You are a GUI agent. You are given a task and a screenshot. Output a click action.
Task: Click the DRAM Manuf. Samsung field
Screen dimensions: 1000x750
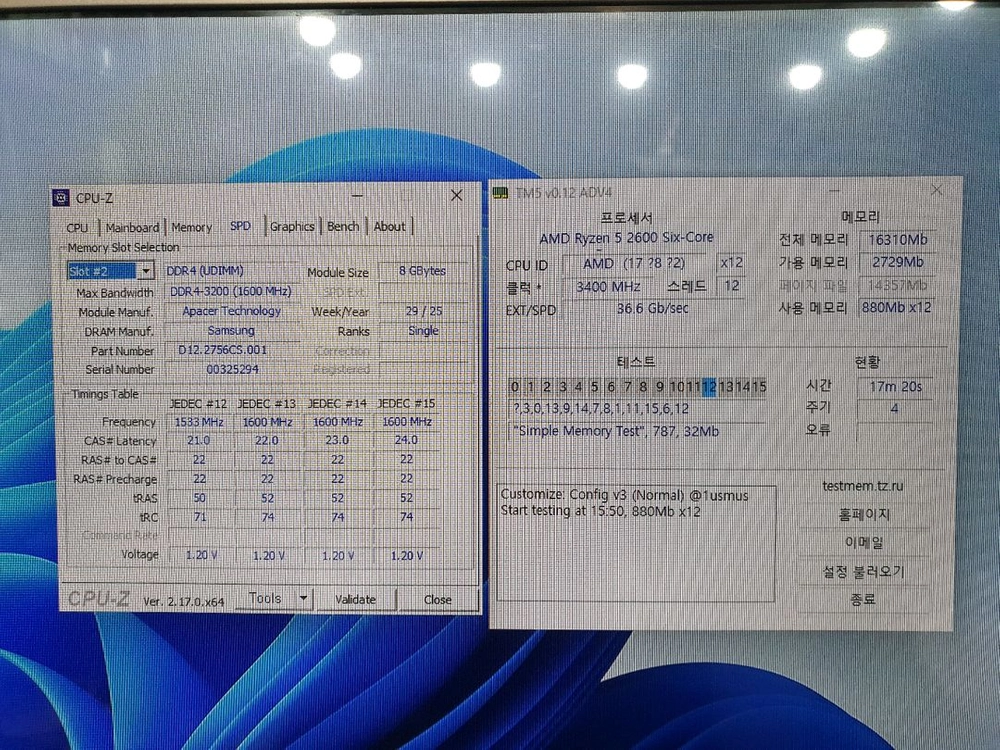point(231,331)
